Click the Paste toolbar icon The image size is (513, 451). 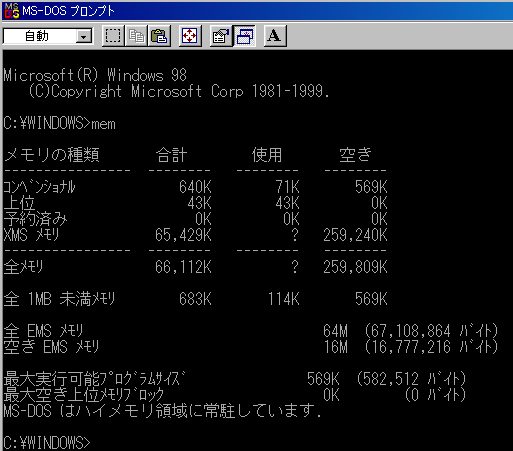[x=159, y=36]
